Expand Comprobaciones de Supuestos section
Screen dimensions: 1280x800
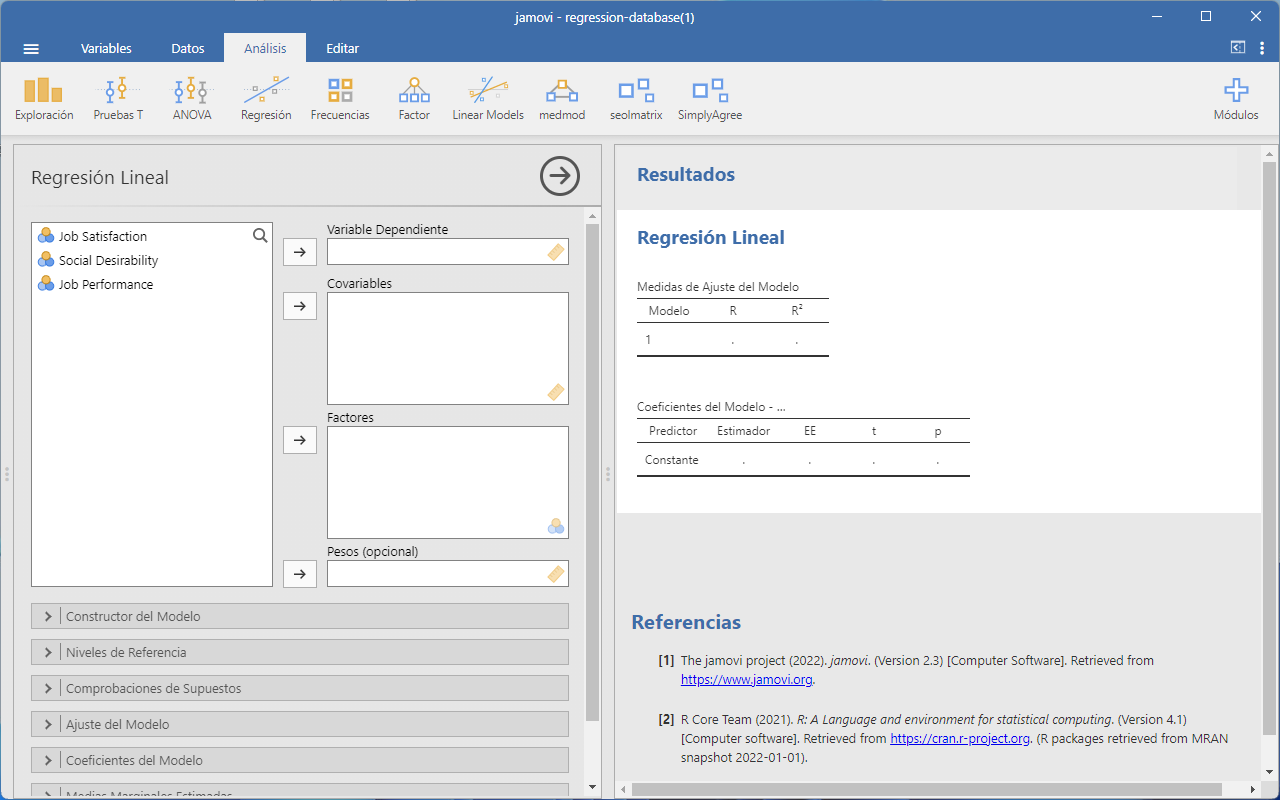(300, 688)
